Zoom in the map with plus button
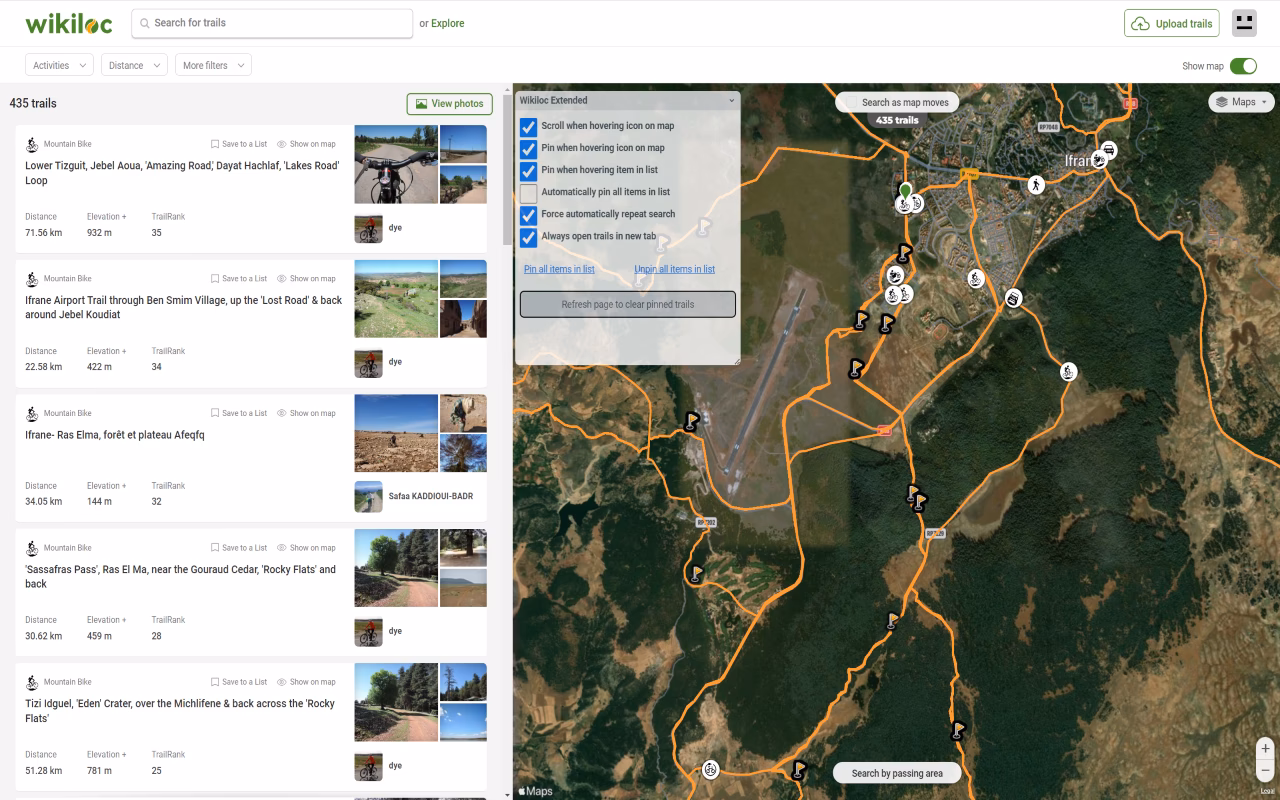Image resolution: width=1280 pixels, height=800 pixels. 1265,748
